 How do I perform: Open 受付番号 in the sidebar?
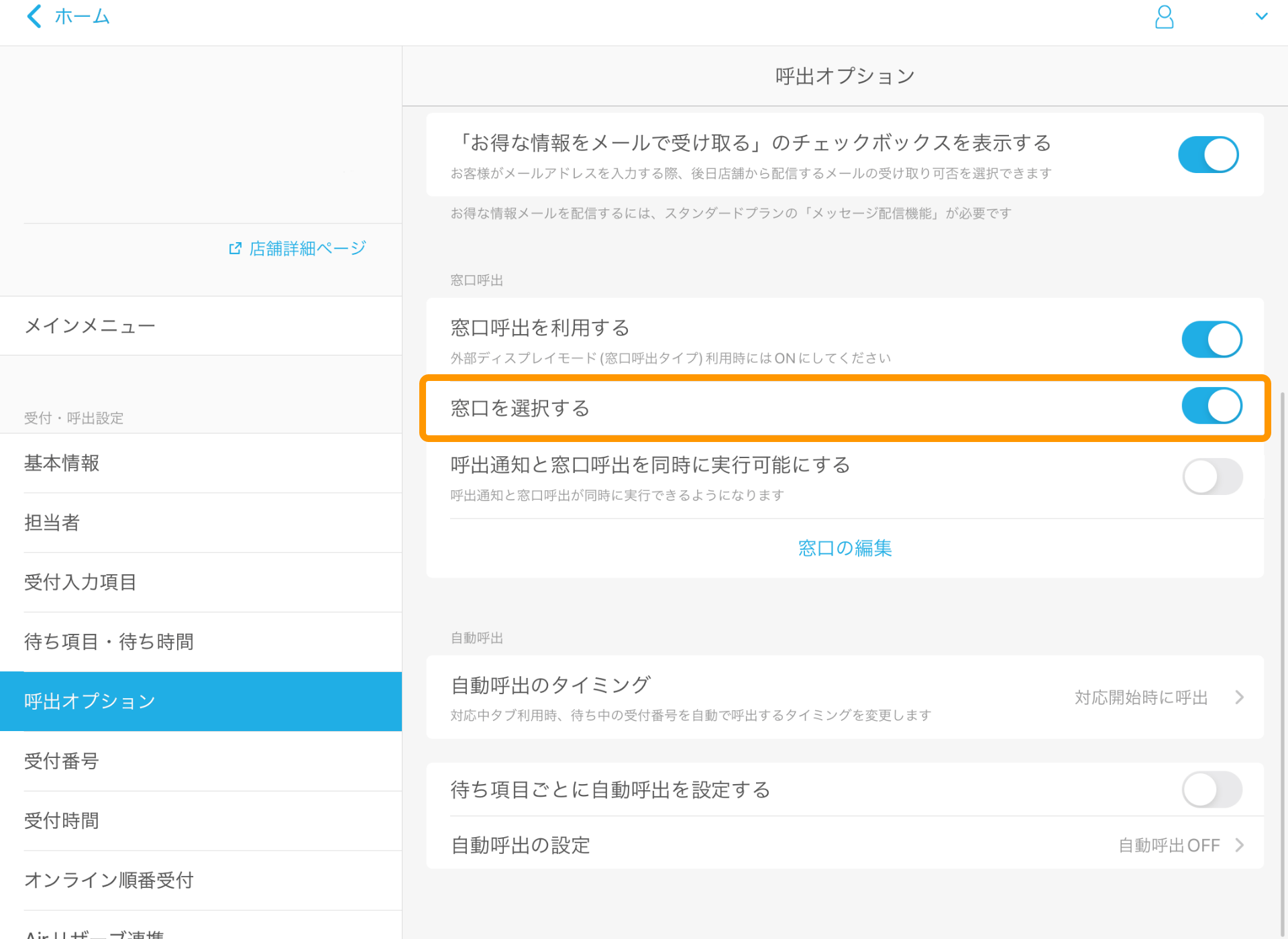(201, 761)
